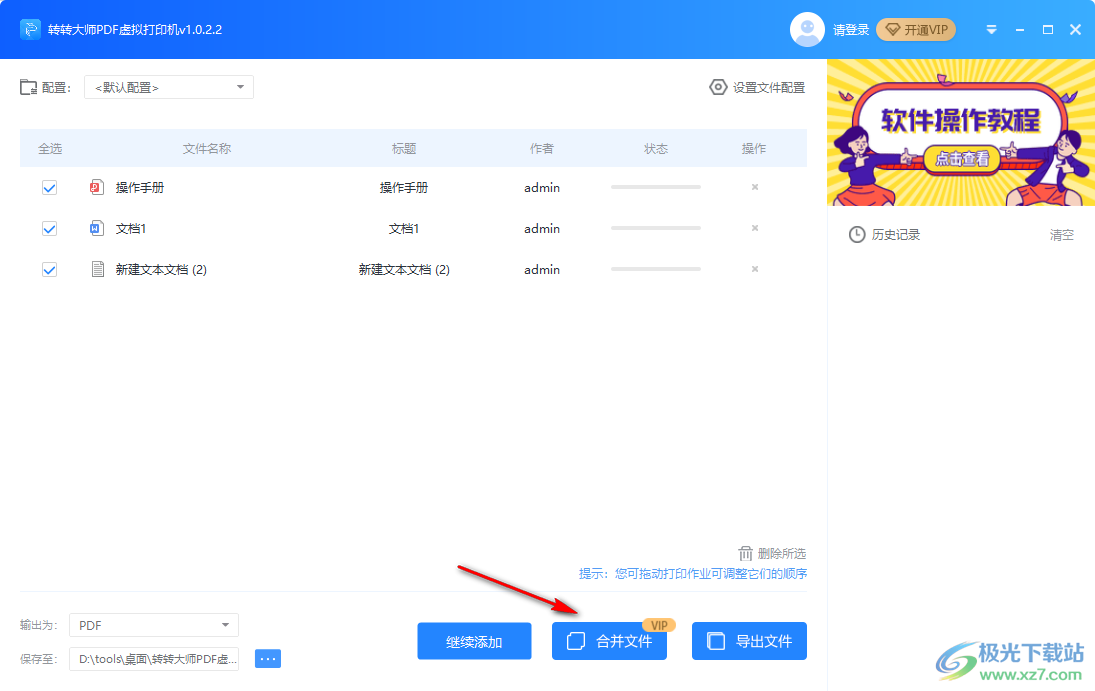Open the user avatar profile icon
1095x691 pixels.
point(807,29)
